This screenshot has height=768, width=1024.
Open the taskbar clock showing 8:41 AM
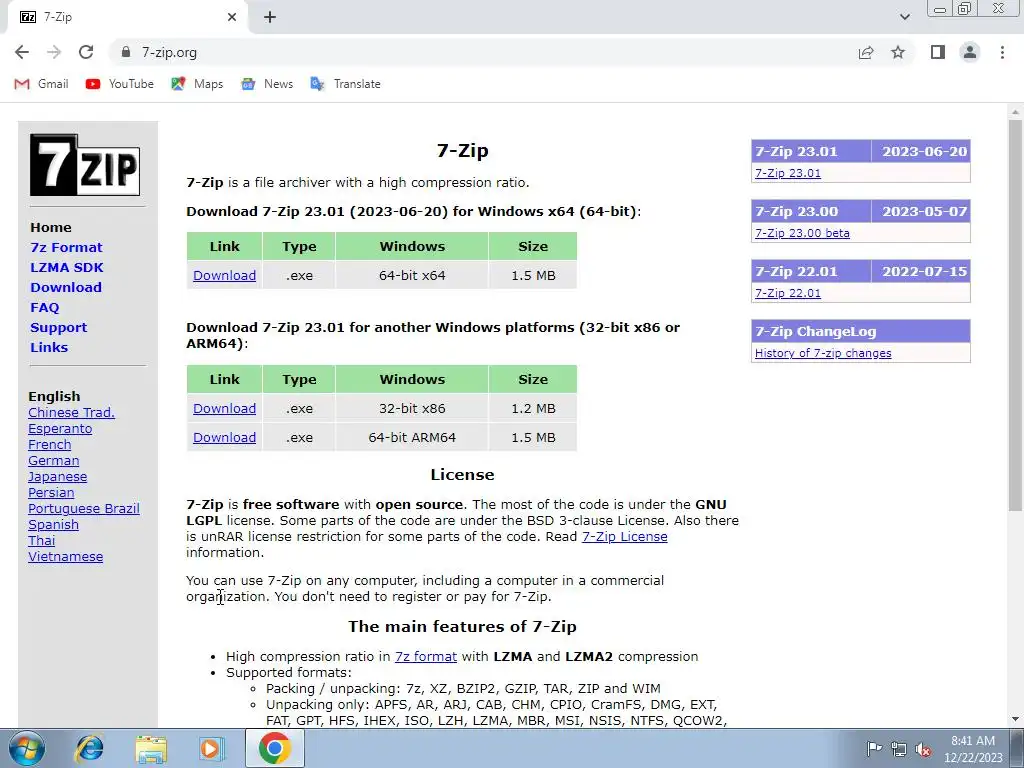point(973,749)
